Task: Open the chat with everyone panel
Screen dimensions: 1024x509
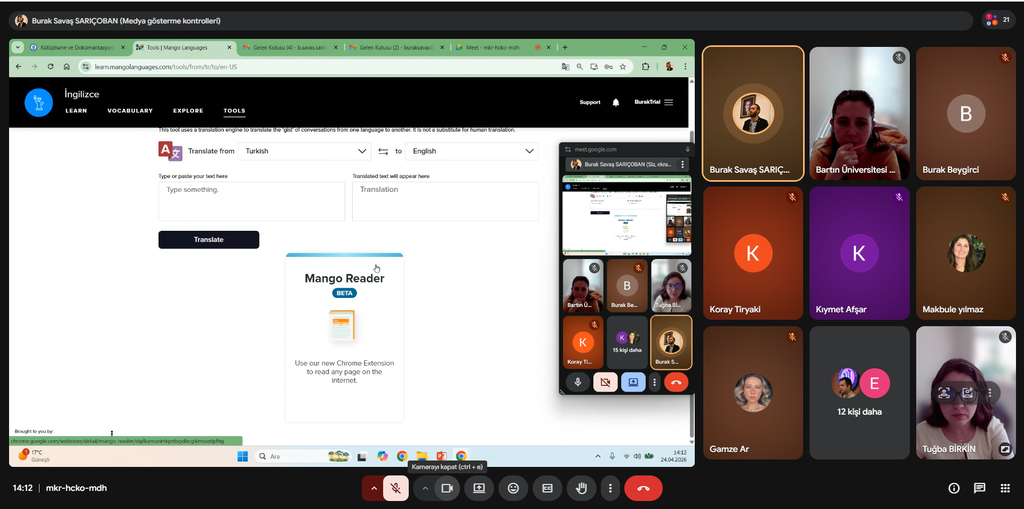Action: pyautogui.click(x=979, y=488)
